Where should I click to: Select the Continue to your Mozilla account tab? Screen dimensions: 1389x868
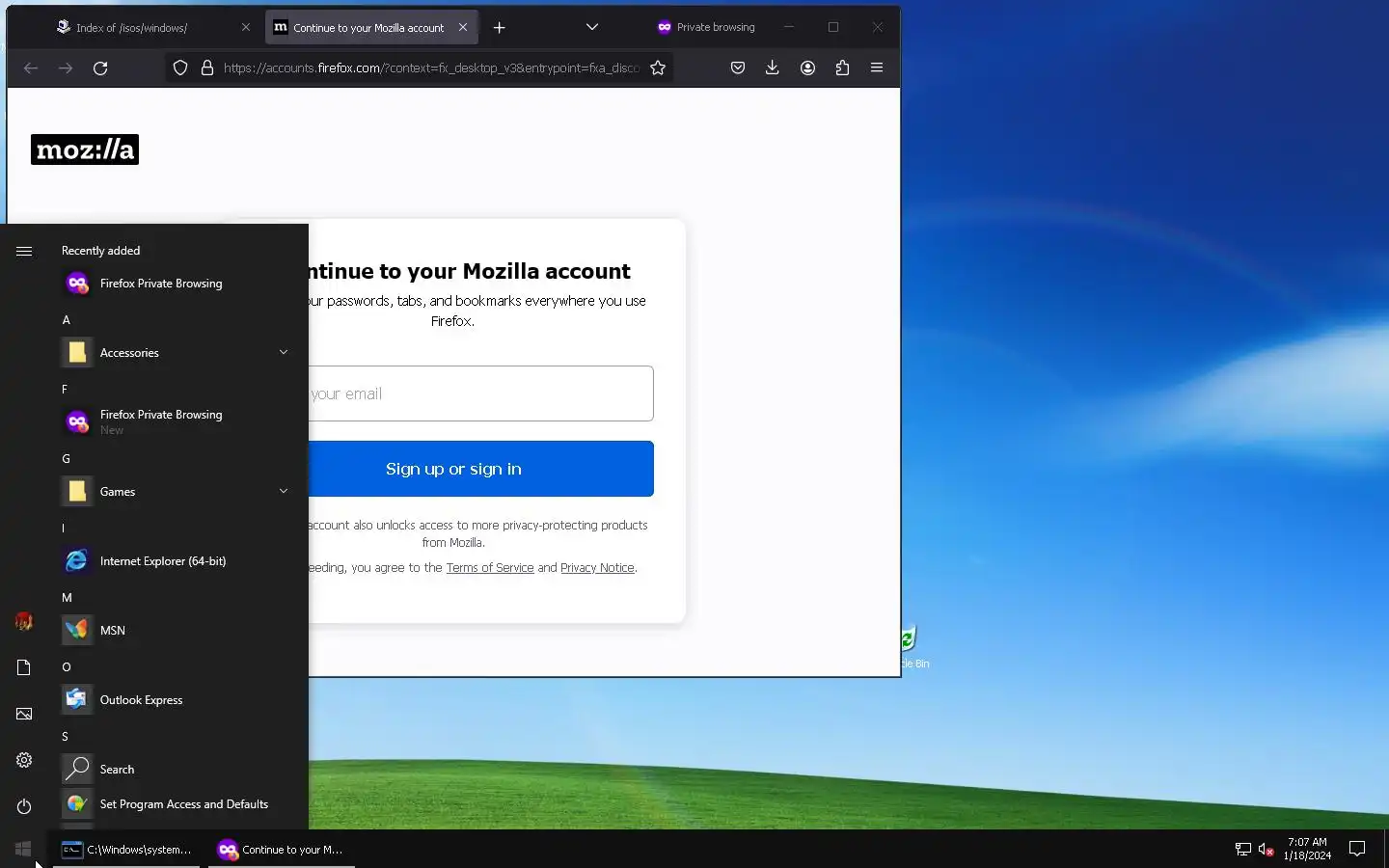[369, 27]
